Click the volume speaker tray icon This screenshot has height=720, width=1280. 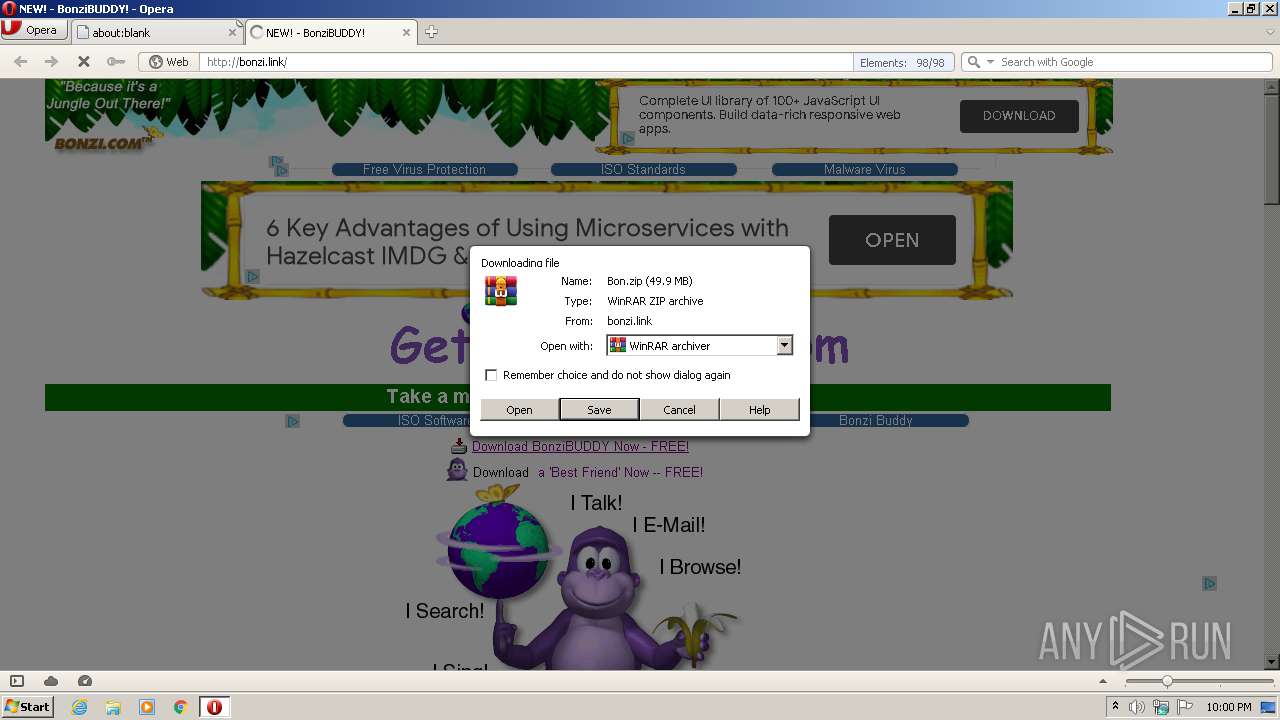1137,707
